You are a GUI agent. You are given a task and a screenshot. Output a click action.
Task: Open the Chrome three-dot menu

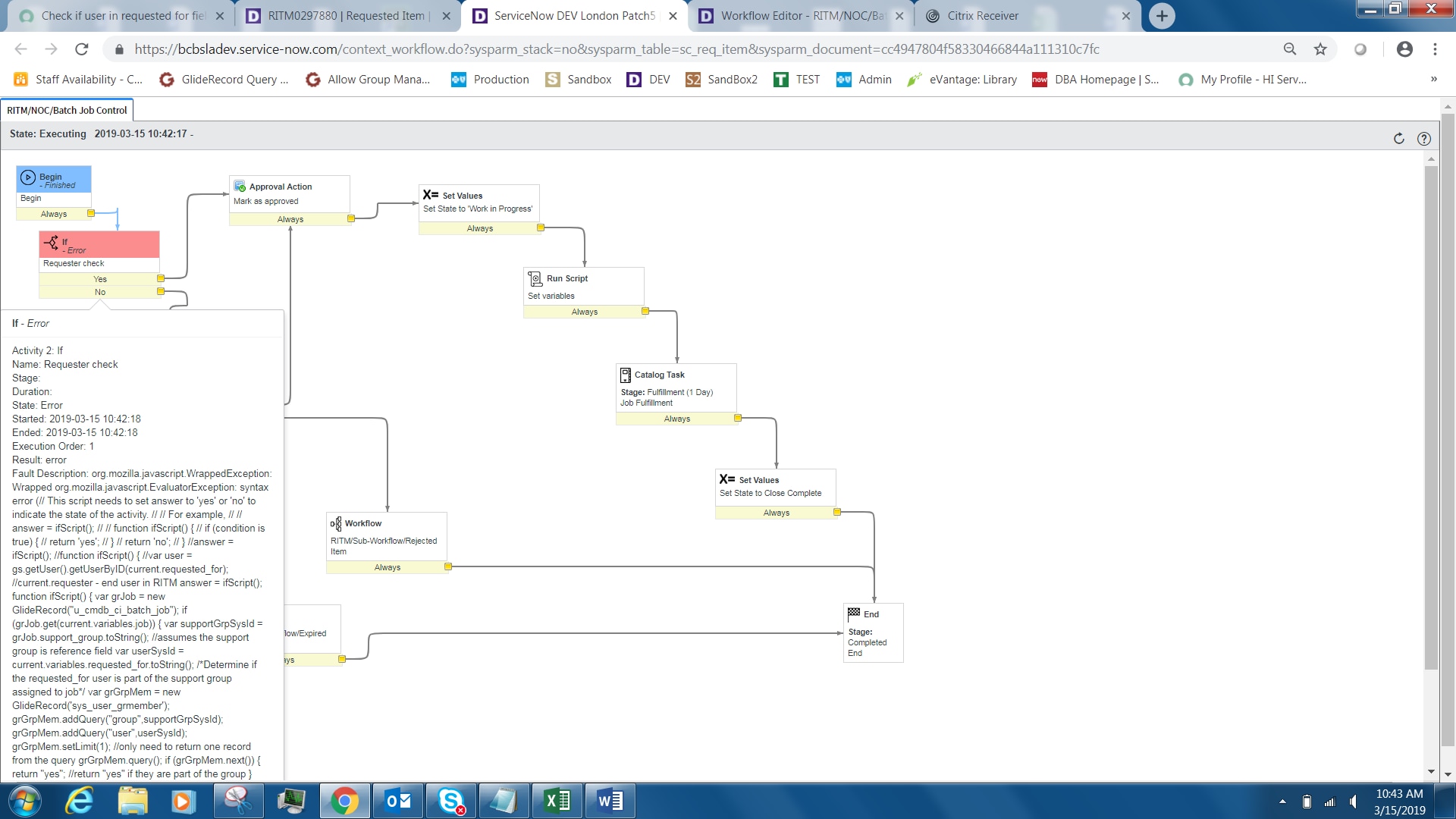(x=1435, y=49)
